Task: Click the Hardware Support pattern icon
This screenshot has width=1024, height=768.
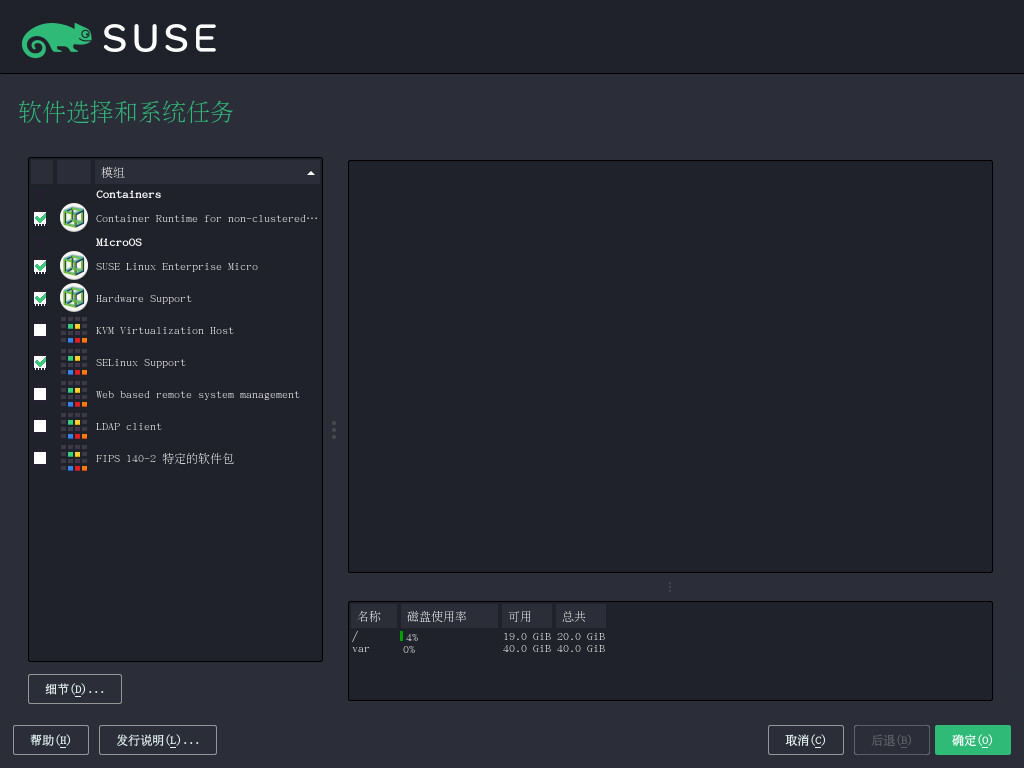Action: [x=74, y=298]
